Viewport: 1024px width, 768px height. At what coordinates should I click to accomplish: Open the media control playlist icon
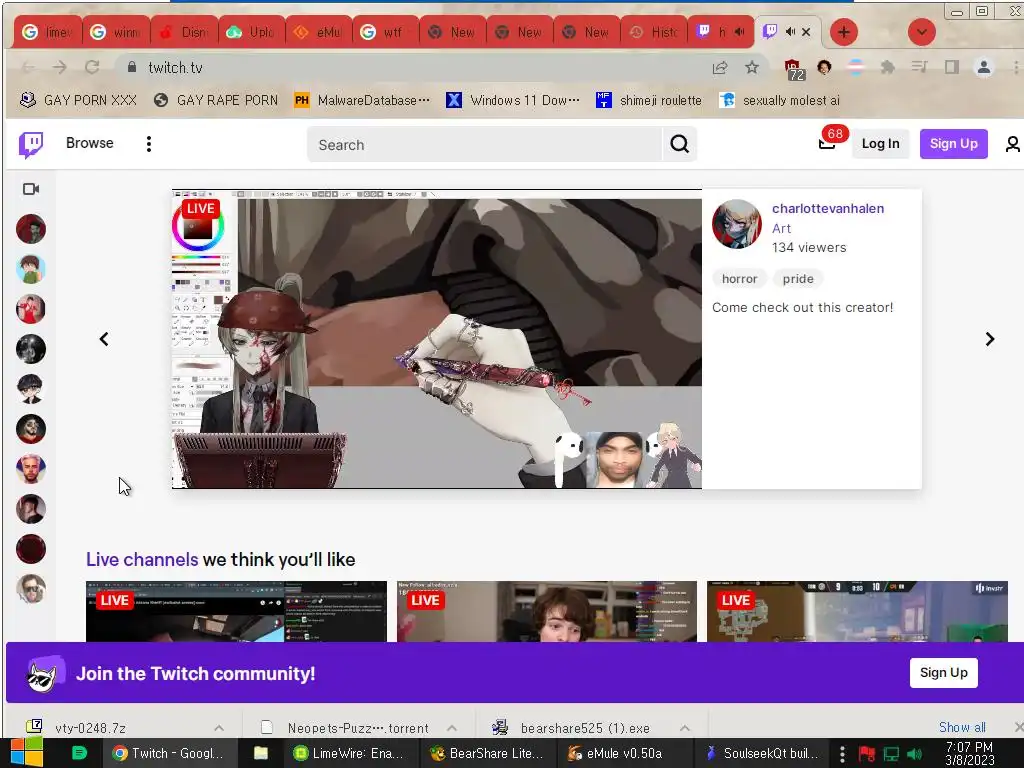point(920,67)
